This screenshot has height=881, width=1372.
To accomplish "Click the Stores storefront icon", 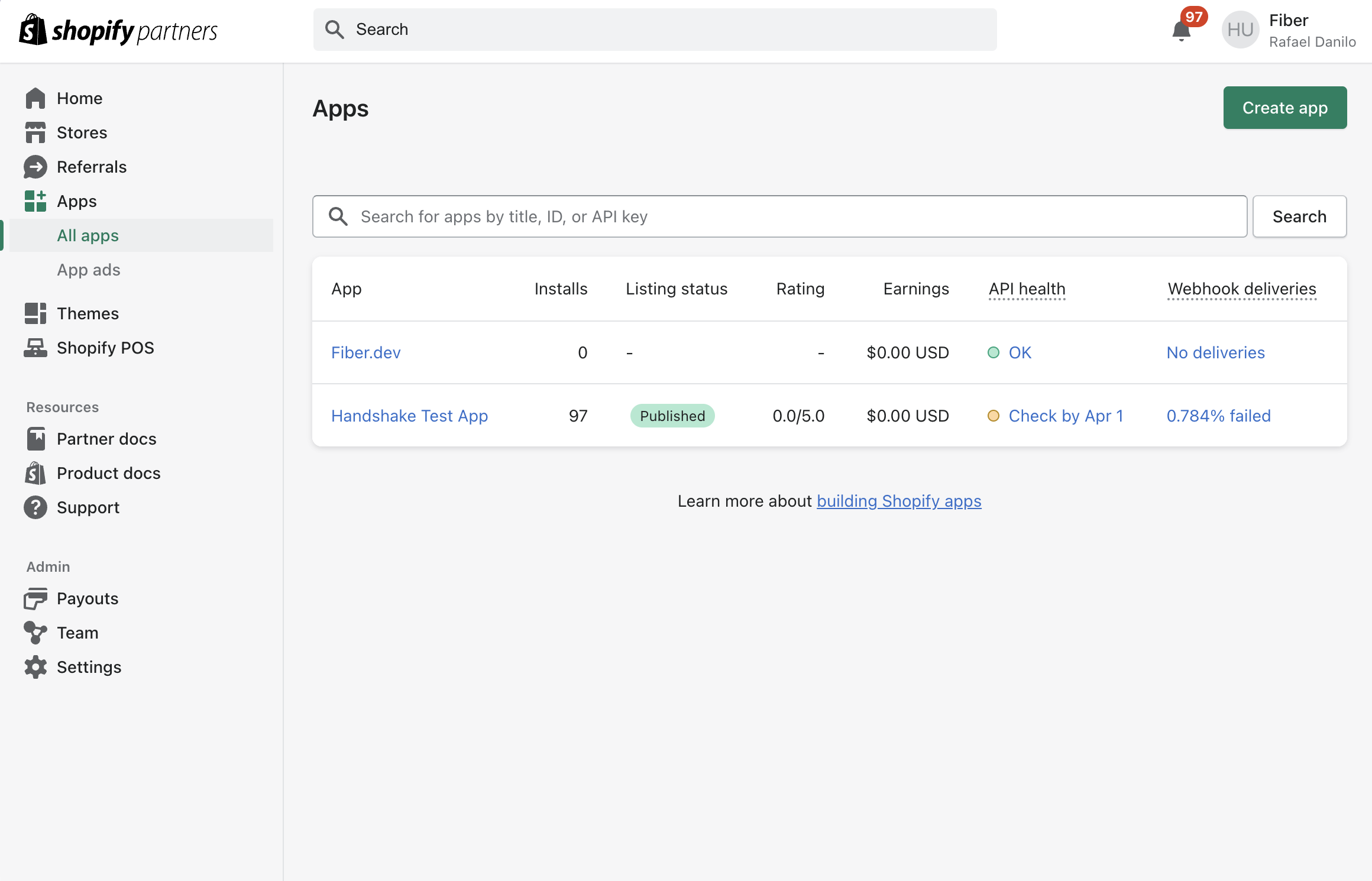I will 35,132.
